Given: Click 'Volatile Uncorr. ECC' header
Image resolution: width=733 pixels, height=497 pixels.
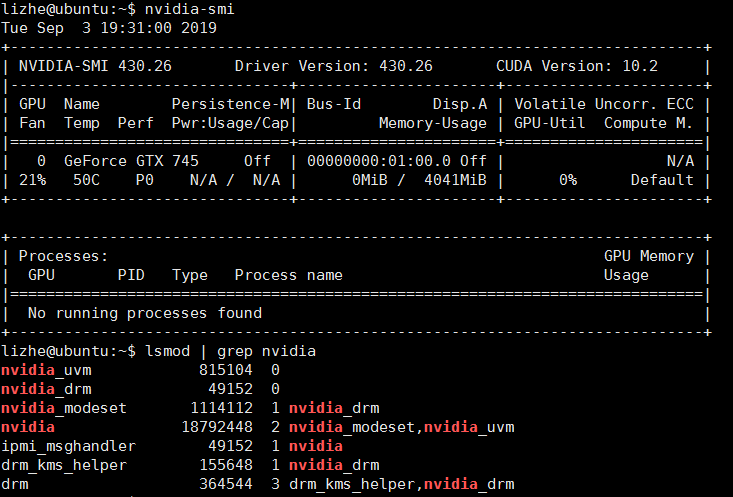Looking at the screenshot, I should [604, 104].
